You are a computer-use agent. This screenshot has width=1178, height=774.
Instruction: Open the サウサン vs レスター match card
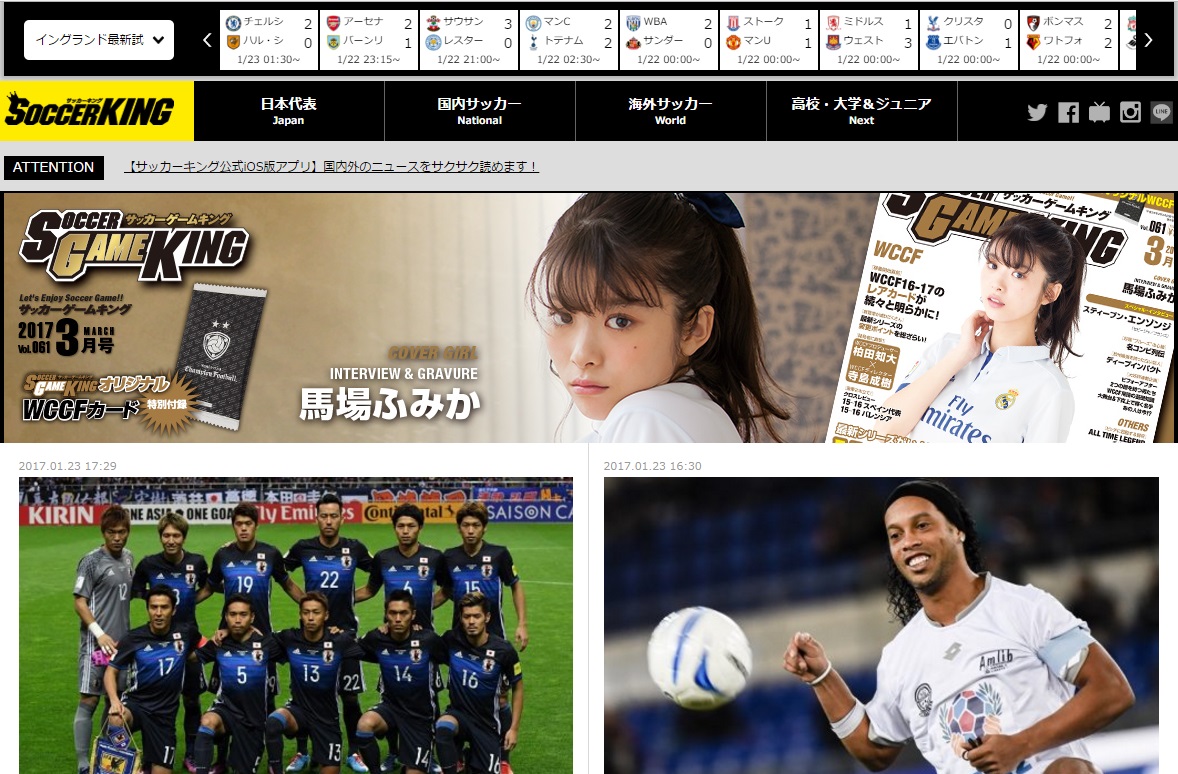(469, 40)
